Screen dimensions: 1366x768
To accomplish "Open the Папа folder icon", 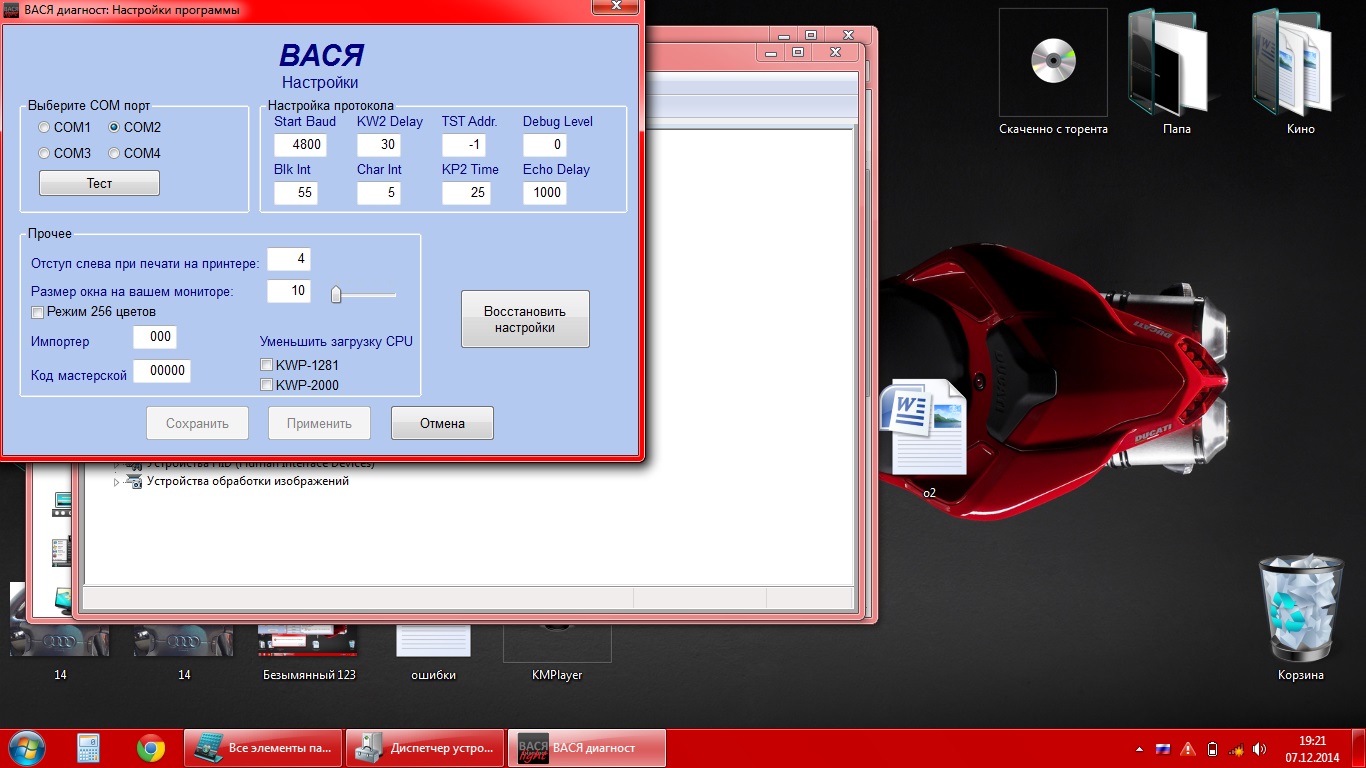I will tap(1176, 64).
